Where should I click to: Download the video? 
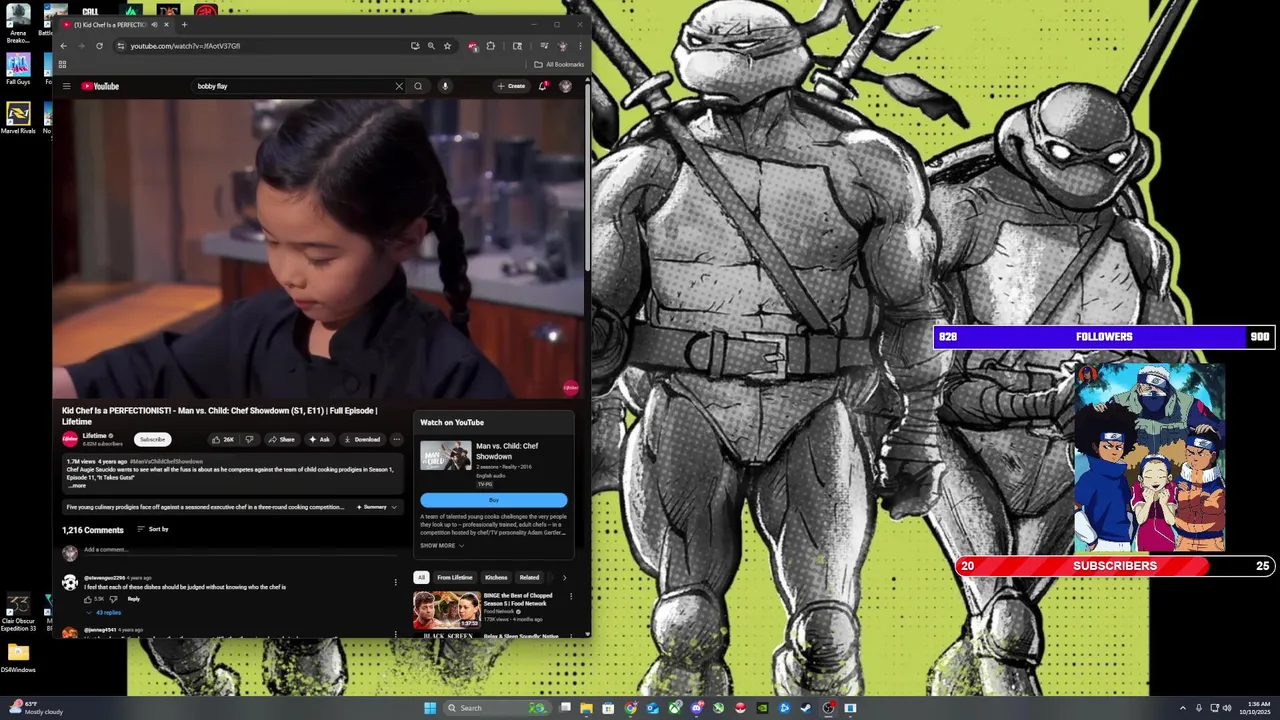361,439
